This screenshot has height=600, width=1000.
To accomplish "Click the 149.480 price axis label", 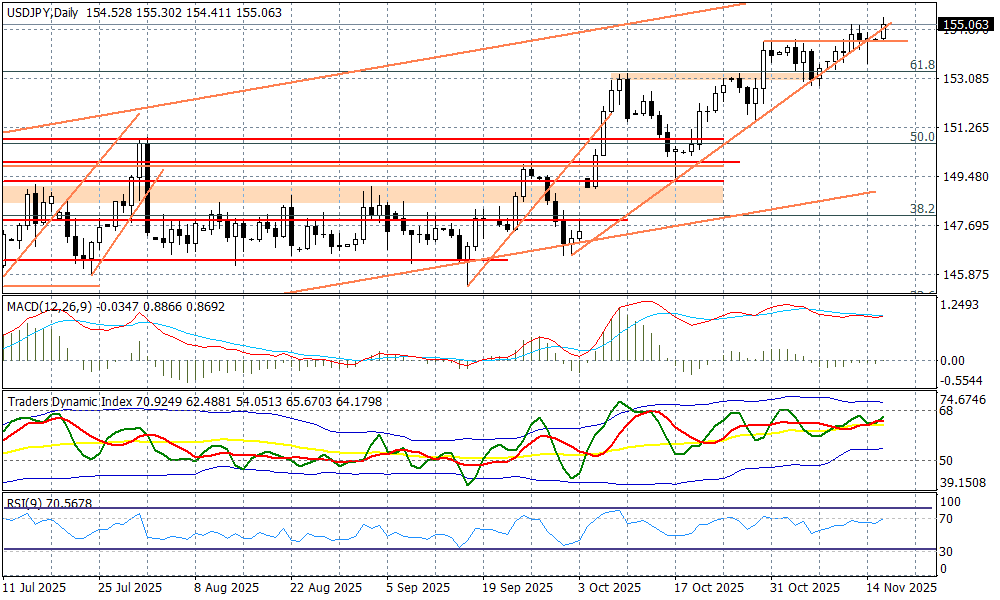I will coord(965,177).
